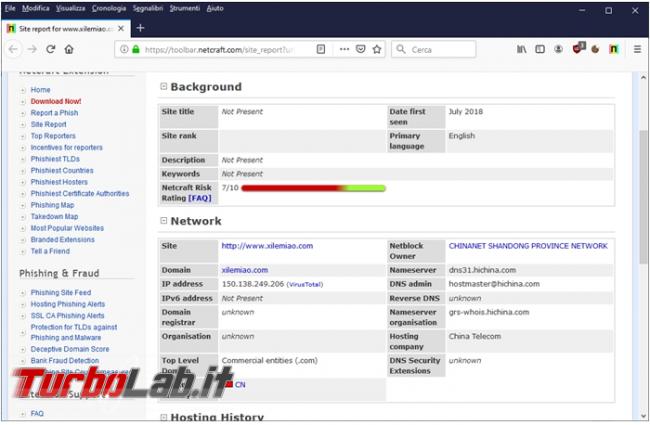Image resolution: width=650 pixels, height=425 pixels.
Task: Follow the http://www.xilemiao.com site link
Action: [x=267, y=246]
